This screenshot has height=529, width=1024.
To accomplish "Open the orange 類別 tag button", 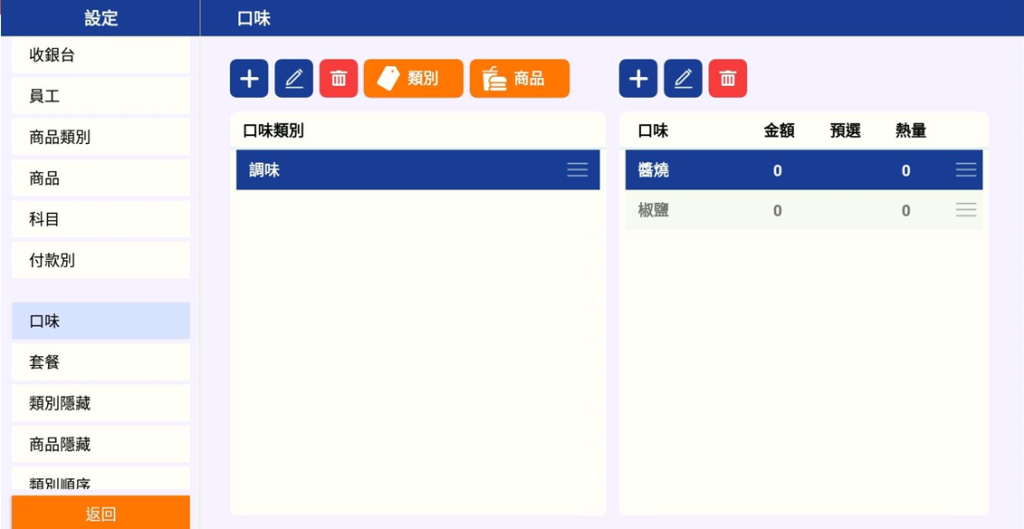I will pos(413,78).
